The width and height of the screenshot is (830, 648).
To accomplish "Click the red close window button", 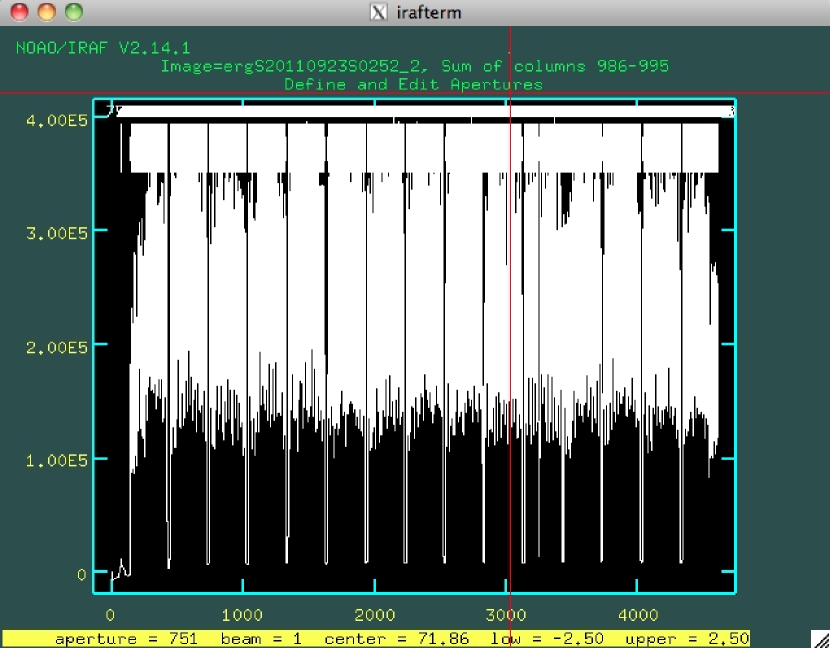I will [x=19, y=13].
